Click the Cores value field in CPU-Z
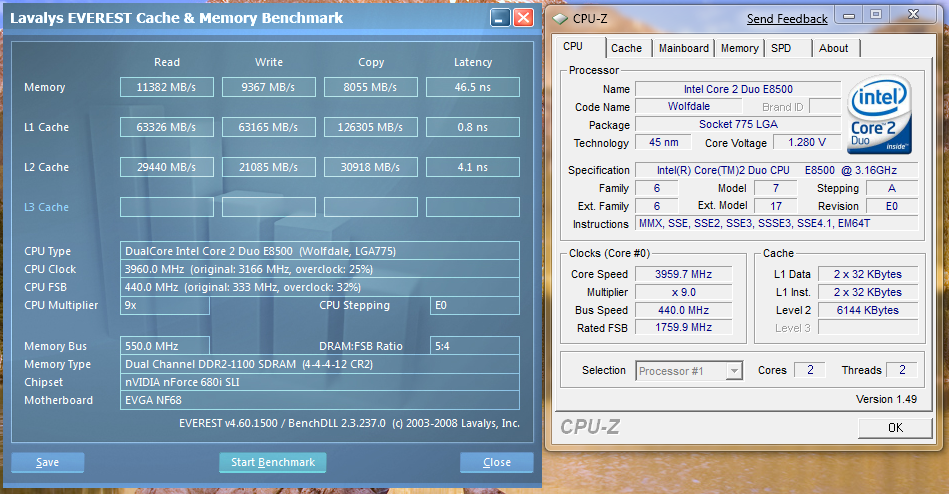Screen dimensions: 949x494 [810, 370]
